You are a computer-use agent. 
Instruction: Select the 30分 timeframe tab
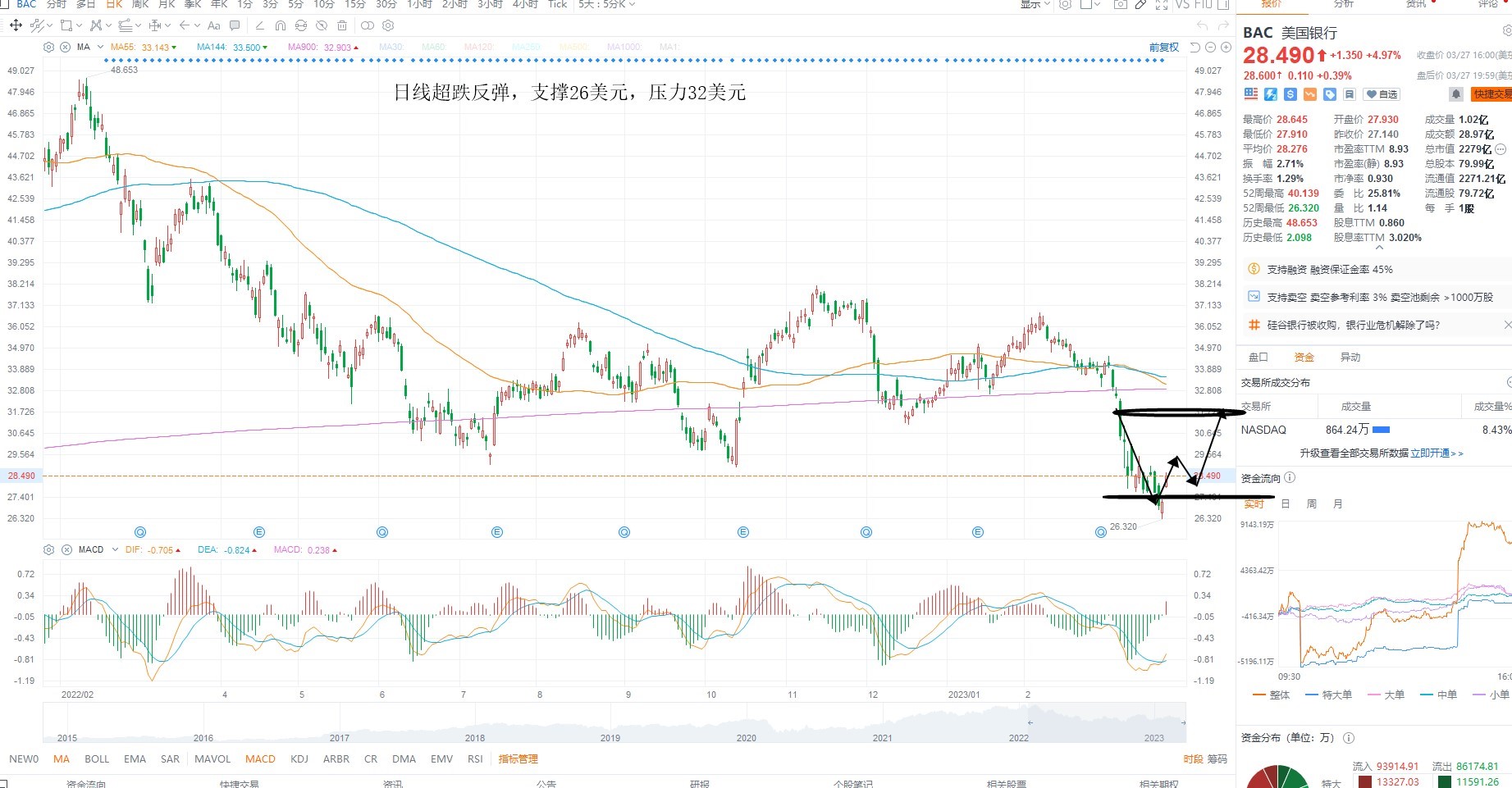(386, 4)
